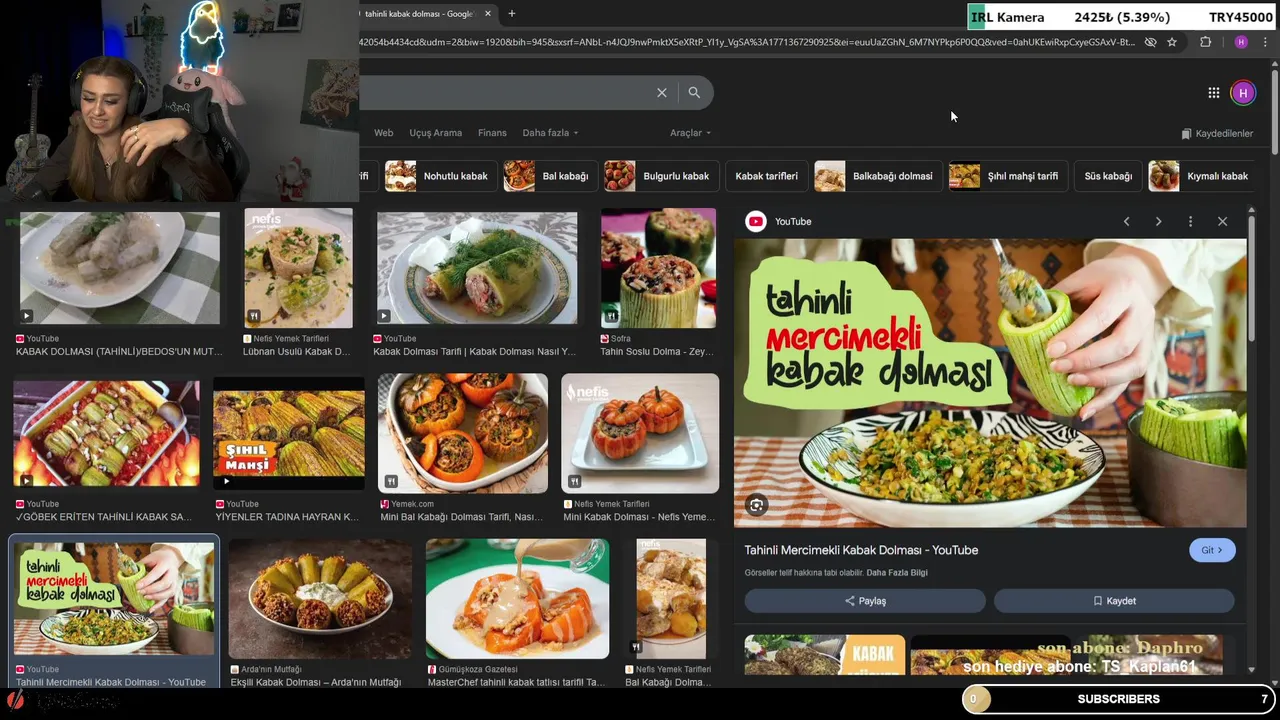The height and width of the screenshot is (720, 1280).
Task: Open the KABAK DOLMASI (TAHİNLİ)/BEDOS'UN thumbnail
Action: [x=120, y=268]
